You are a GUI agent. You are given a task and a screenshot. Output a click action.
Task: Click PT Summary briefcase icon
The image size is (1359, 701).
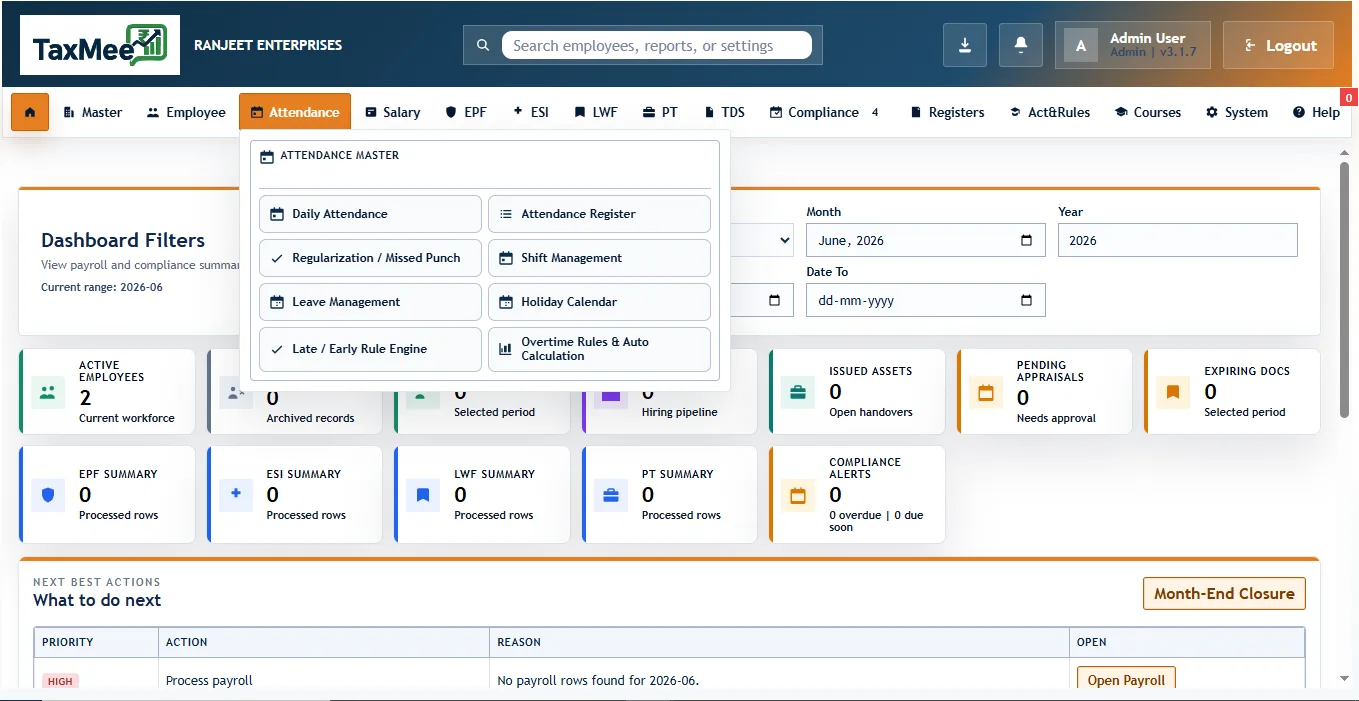coord(611,495)
